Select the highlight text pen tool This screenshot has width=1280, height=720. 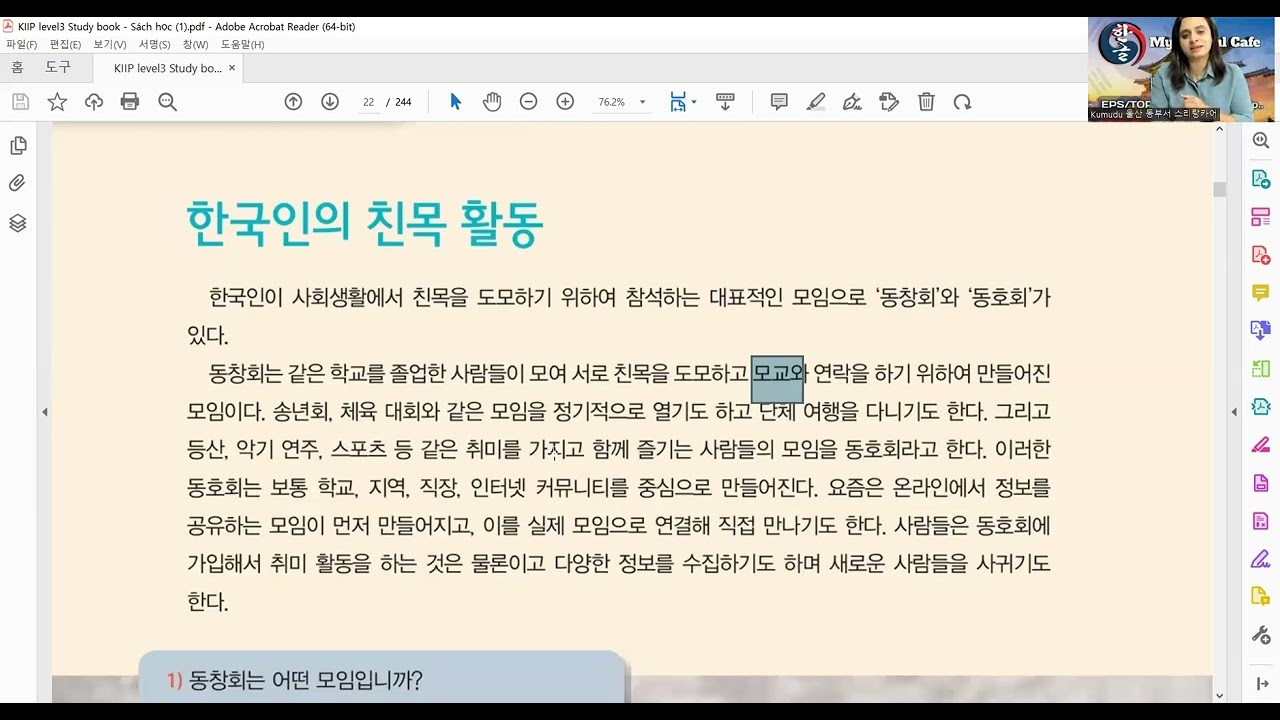[816, 101]
